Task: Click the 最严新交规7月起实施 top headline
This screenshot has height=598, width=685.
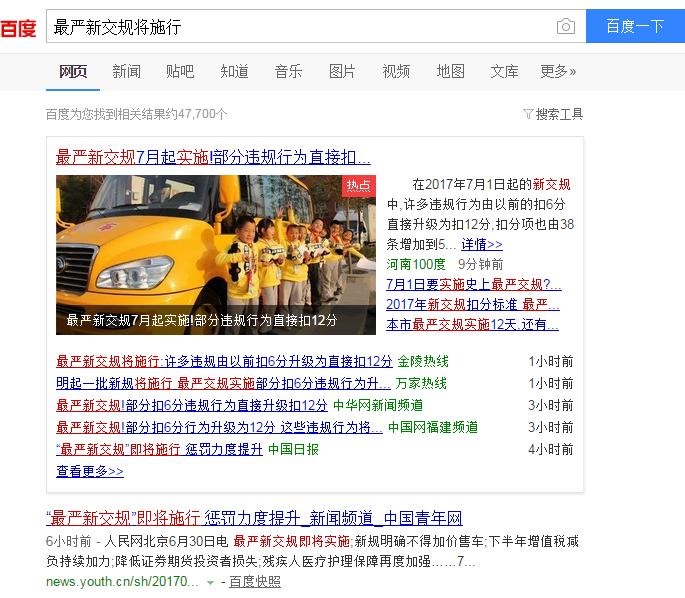Action: pyautogui.click(x=213, y=157)
